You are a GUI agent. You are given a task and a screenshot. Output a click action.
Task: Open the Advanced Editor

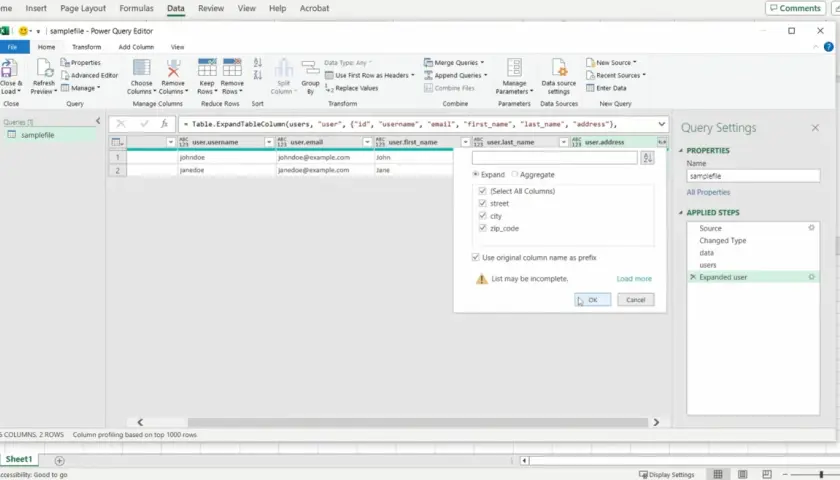[x=89, y=76]
